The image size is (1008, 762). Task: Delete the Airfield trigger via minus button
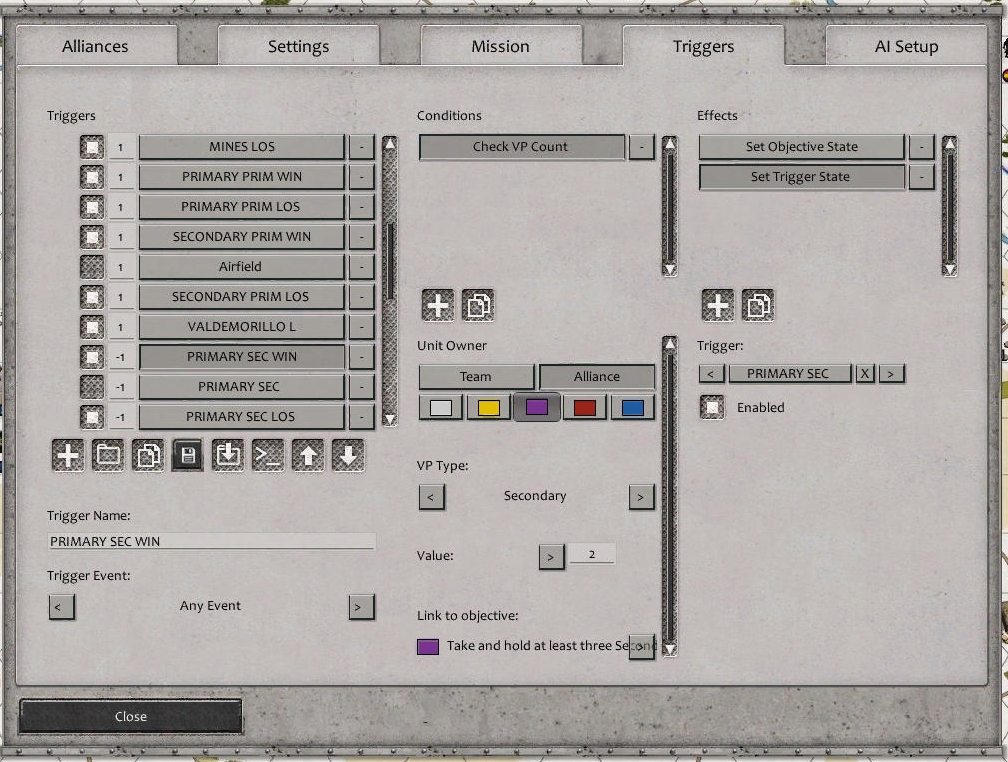pyautogui.click(x=362, y=267)
